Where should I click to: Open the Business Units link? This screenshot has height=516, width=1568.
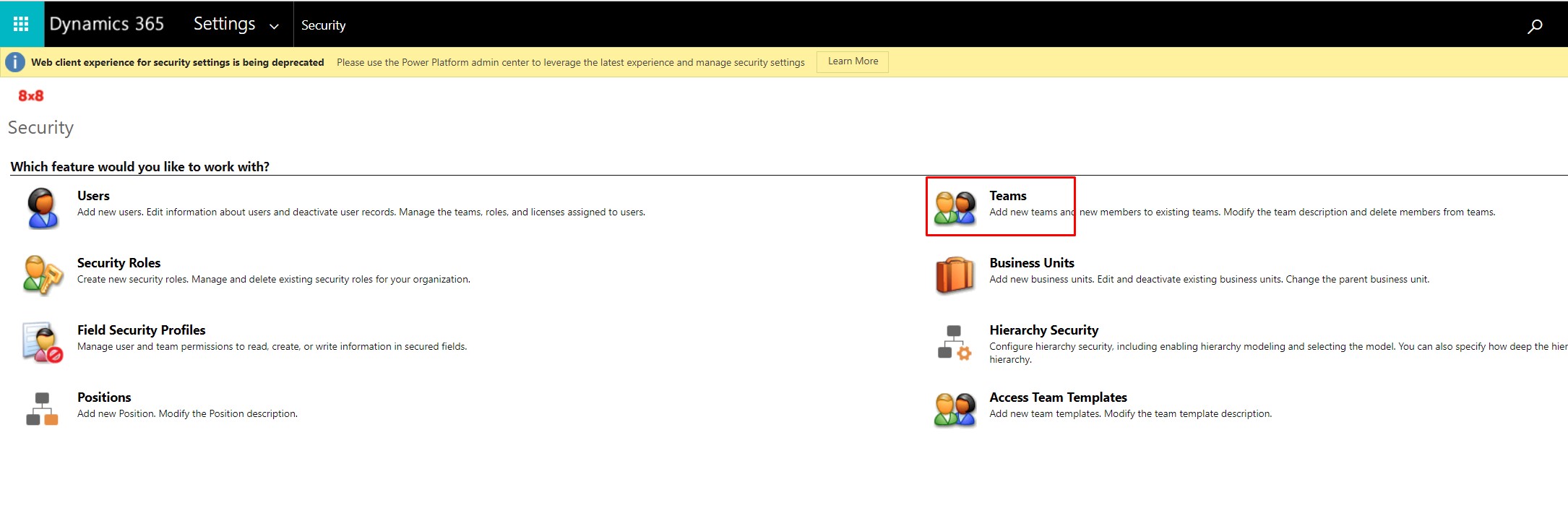[1031, 263]
